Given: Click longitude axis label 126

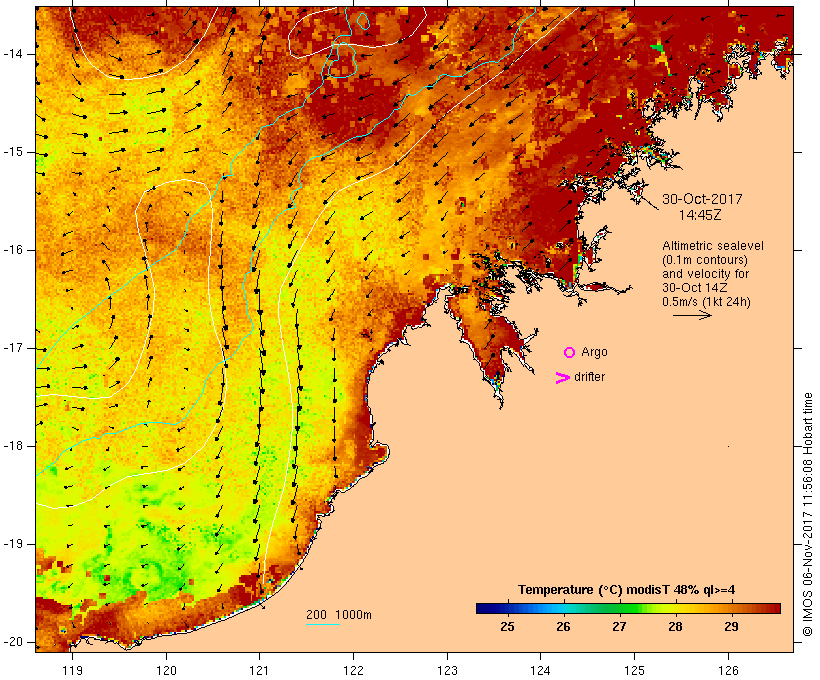Looking at the screenshot, I should [x=728, y=670].
